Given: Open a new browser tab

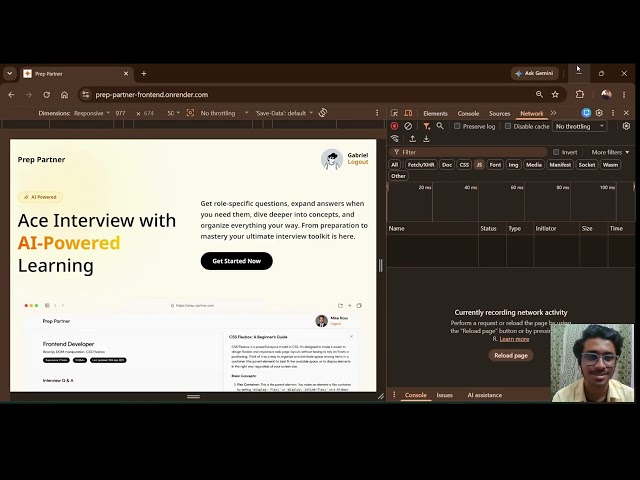Looking at the screenshot, I should tap(144, 73).
